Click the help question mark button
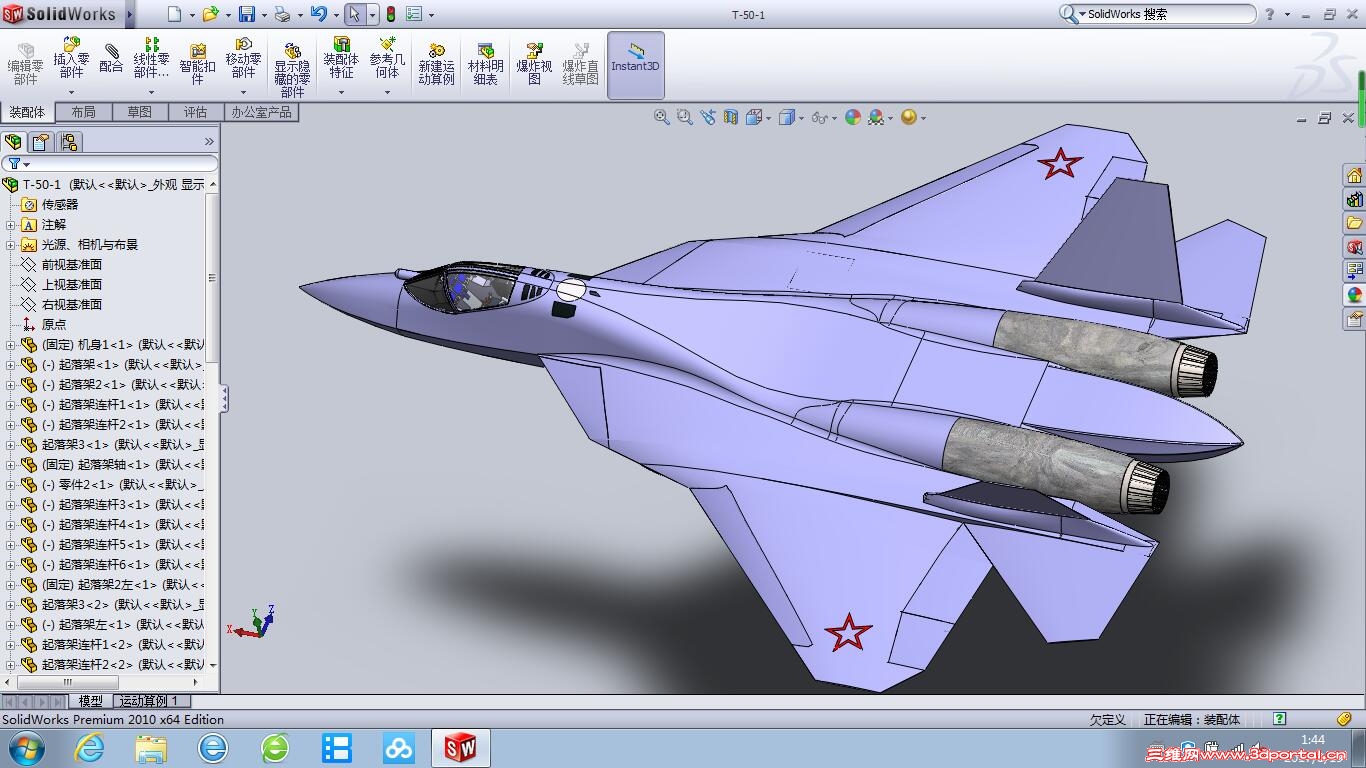 [1270, 14]
